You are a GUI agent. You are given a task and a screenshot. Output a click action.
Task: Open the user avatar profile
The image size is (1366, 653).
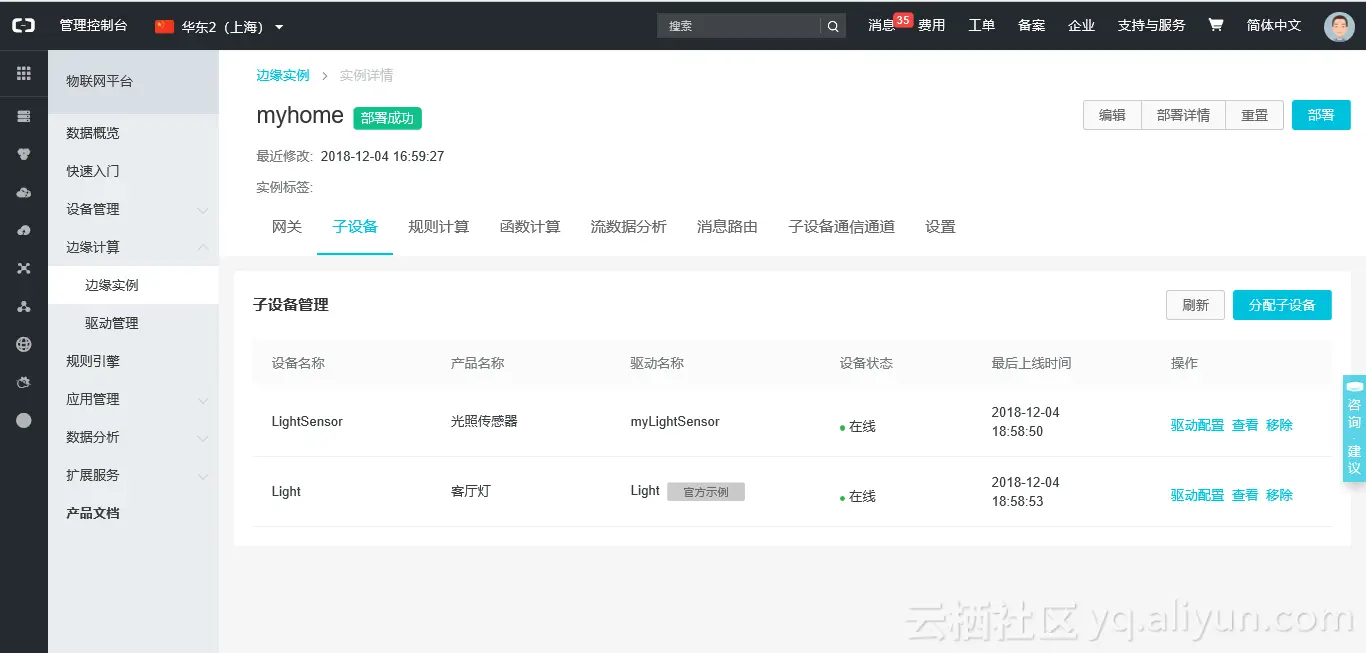1339,26
